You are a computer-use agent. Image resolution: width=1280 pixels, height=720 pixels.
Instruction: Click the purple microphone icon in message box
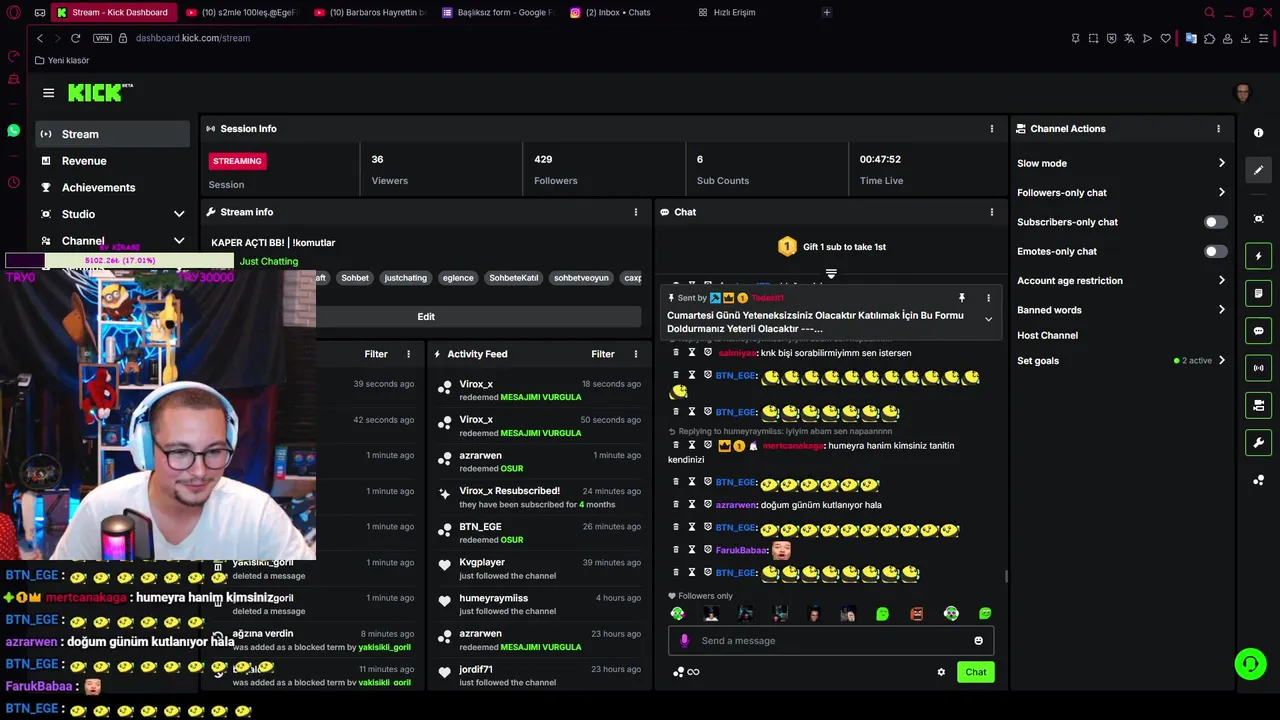684,641
